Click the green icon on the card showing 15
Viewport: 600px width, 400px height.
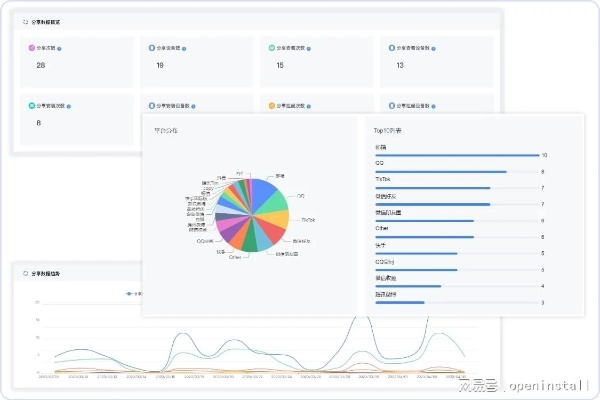pyautogui.click(x=268, y=47)
